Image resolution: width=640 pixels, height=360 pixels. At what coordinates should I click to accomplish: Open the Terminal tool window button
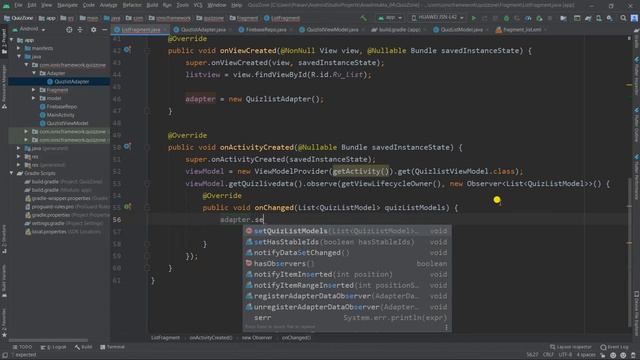[x=112, y=347]
